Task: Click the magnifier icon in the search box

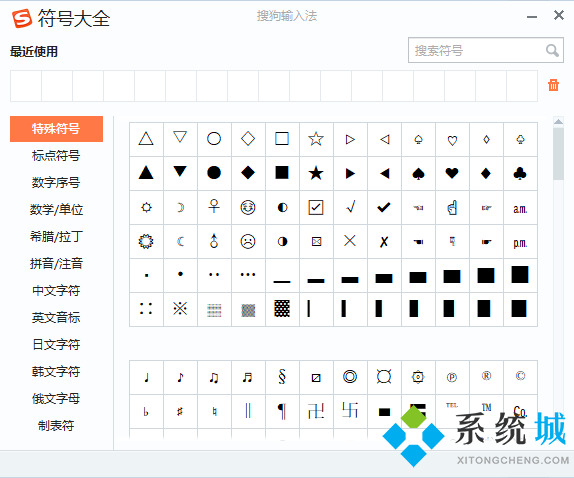Action: tap(552, 50)
